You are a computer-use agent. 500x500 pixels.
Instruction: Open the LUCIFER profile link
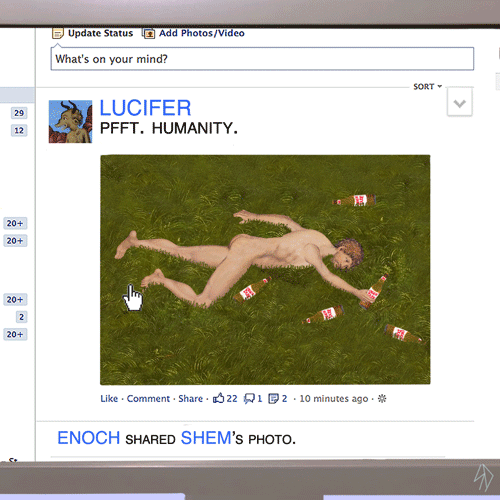tap(146, 108)
